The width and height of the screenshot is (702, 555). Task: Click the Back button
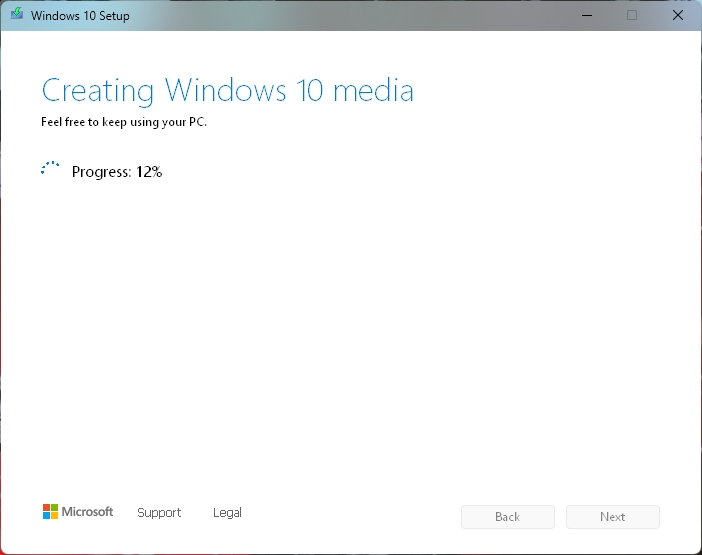pyautogui.click(x=508, y=517)
